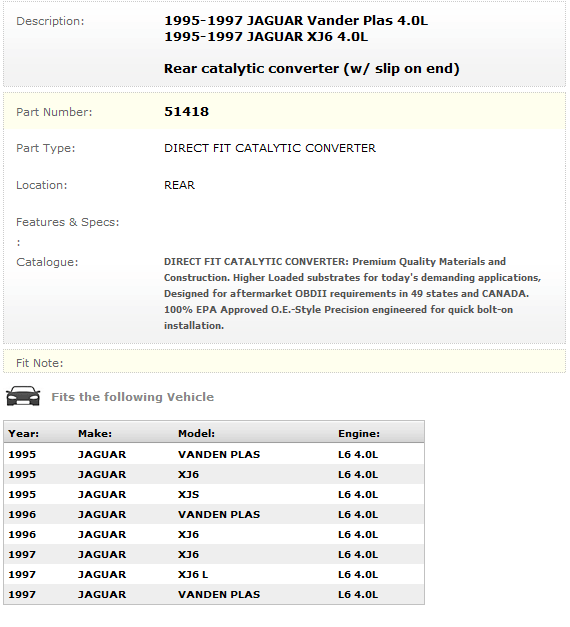The width and height of the screenshot is (570, 627).
Task: Click the year cell in the XJS row
Action: 22,495
